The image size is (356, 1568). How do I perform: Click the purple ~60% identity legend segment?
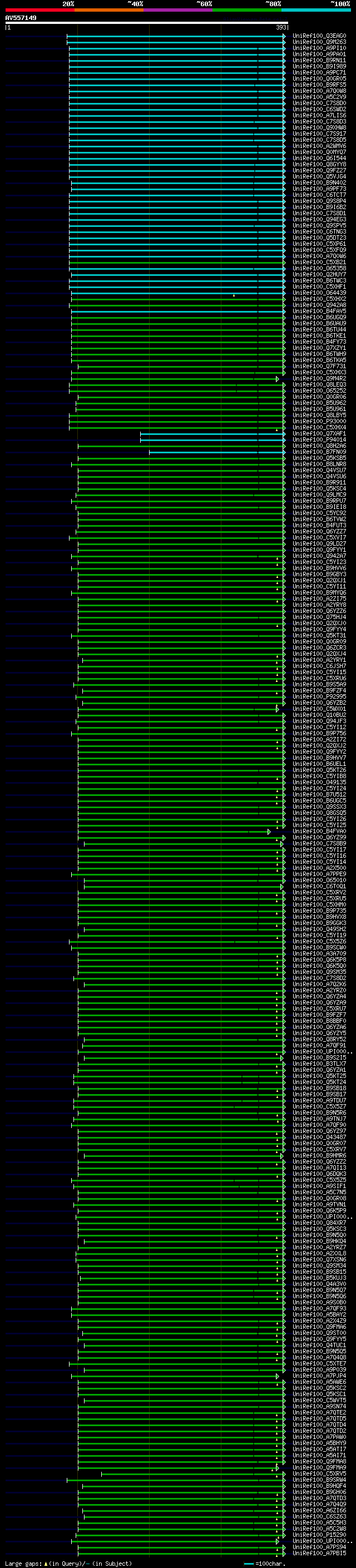[177, 10]
